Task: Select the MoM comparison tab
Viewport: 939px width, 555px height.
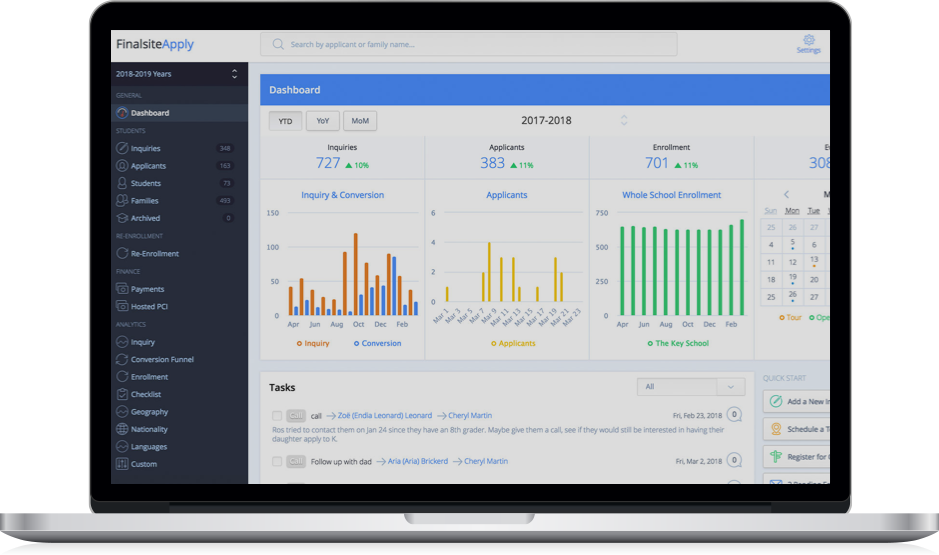Action: click(x=360, y=121)
